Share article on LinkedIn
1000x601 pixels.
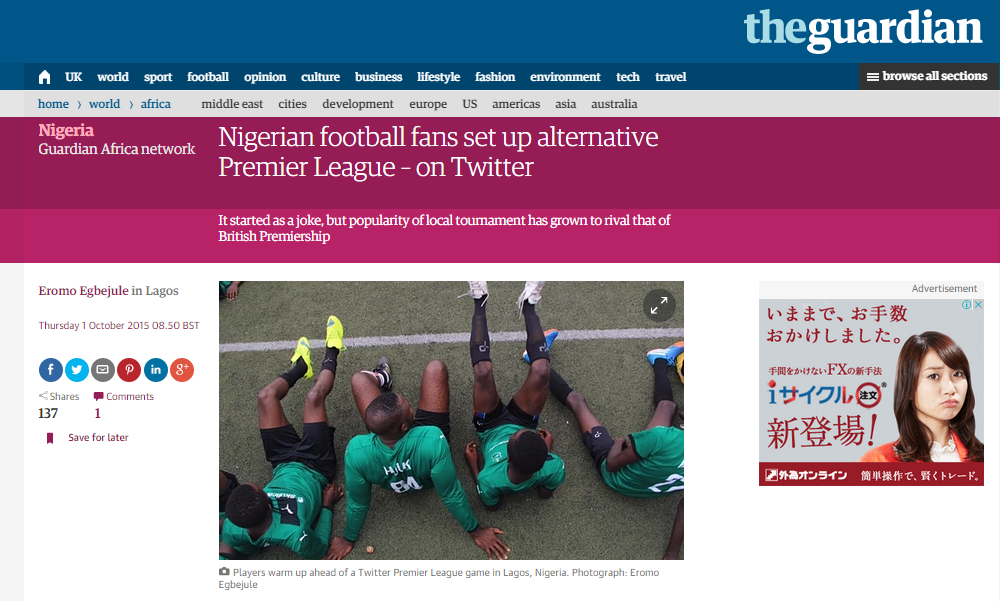click(x=156, y=369)
